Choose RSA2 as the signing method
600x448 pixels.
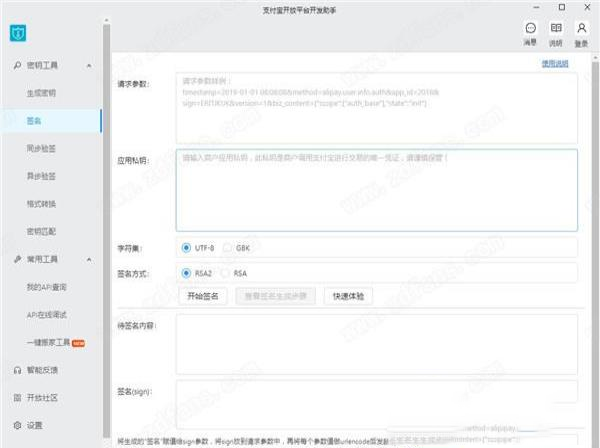(186, 273)
